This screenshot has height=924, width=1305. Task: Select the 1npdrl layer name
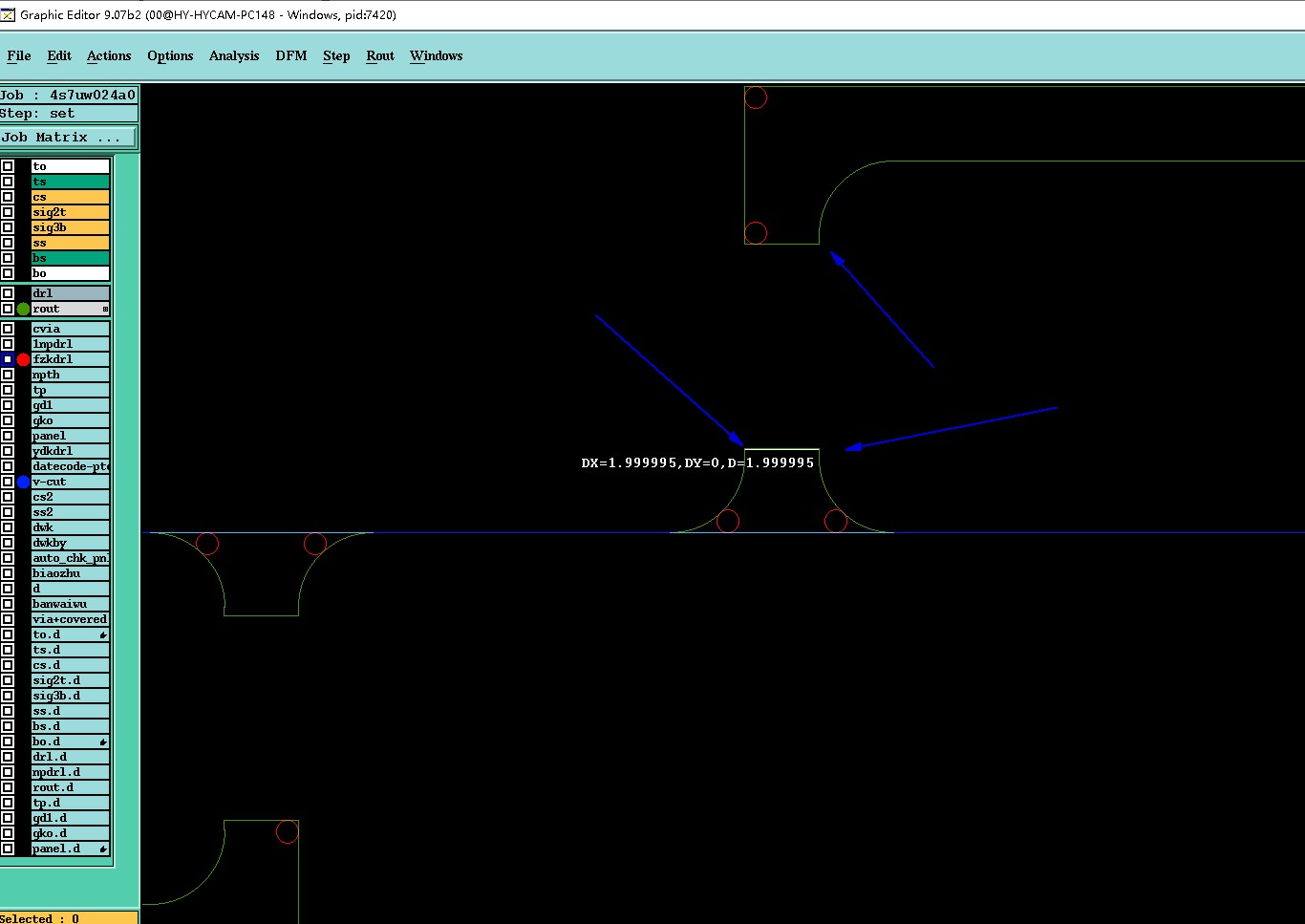(x=71, y=344)
